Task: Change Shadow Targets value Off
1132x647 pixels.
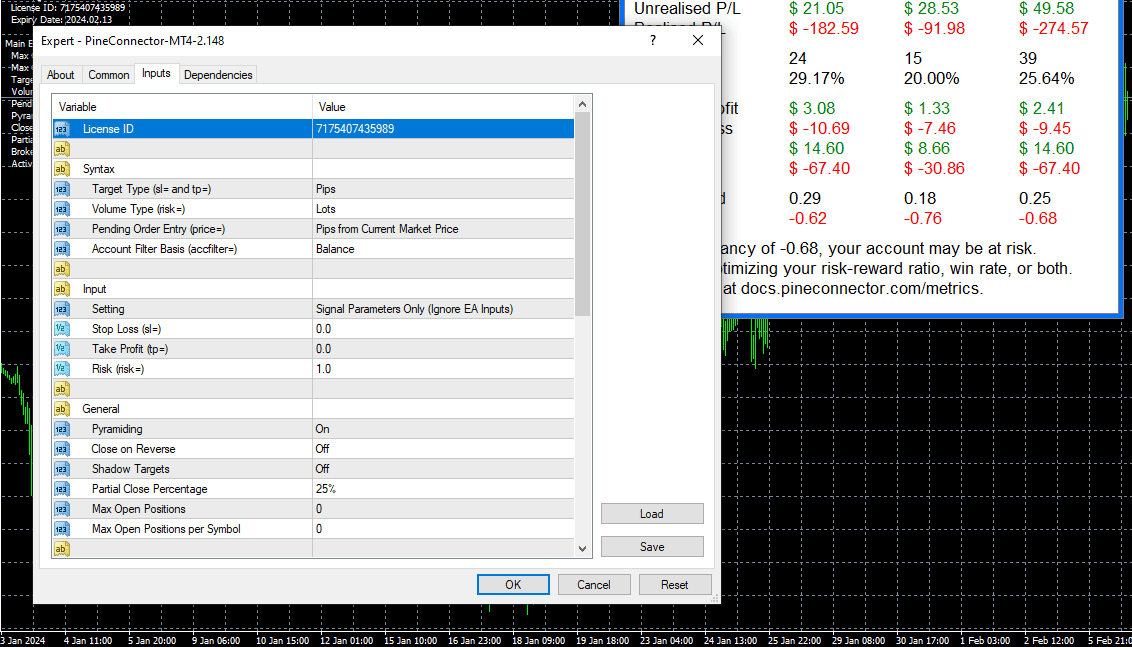Action: [443, 469]
